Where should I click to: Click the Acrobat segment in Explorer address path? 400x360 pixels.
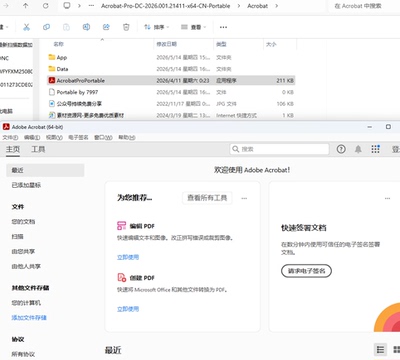(x=257, y=6)
